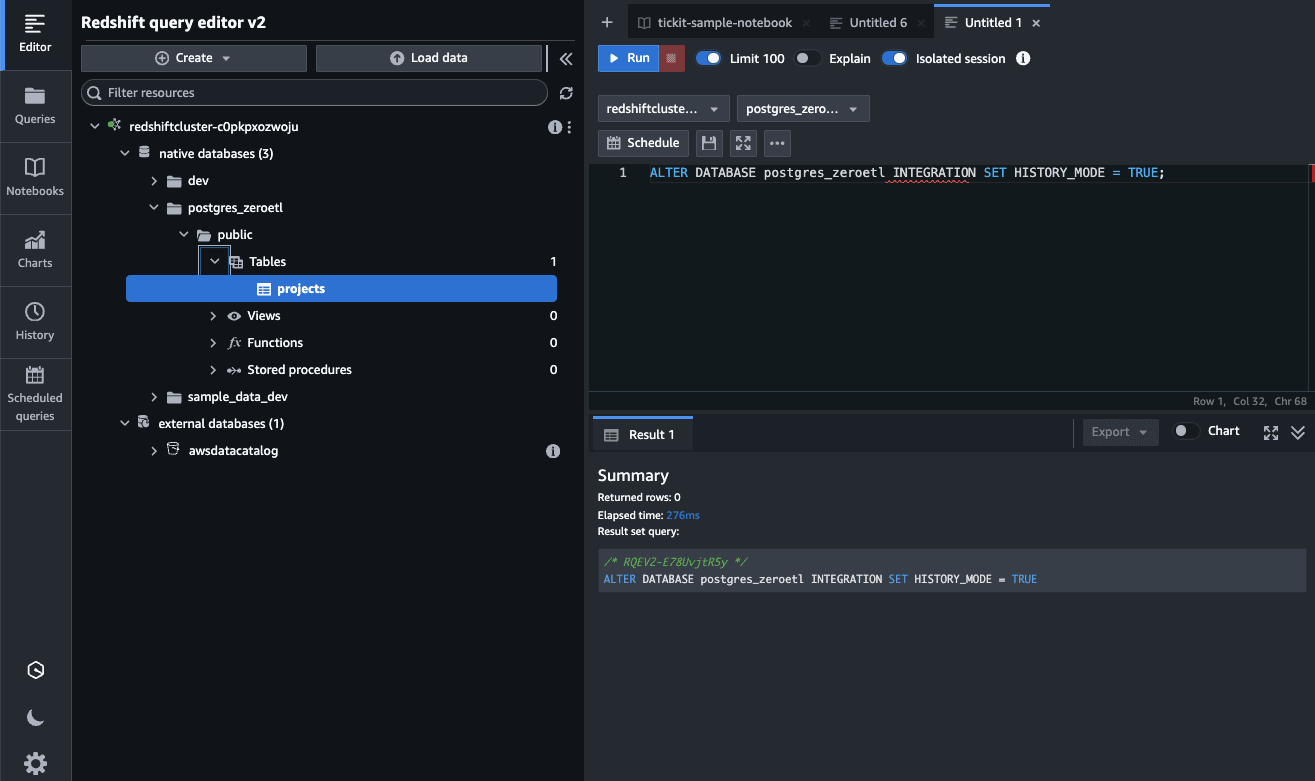
Task: Close the Untitled 6 tab
Action: 921,23
